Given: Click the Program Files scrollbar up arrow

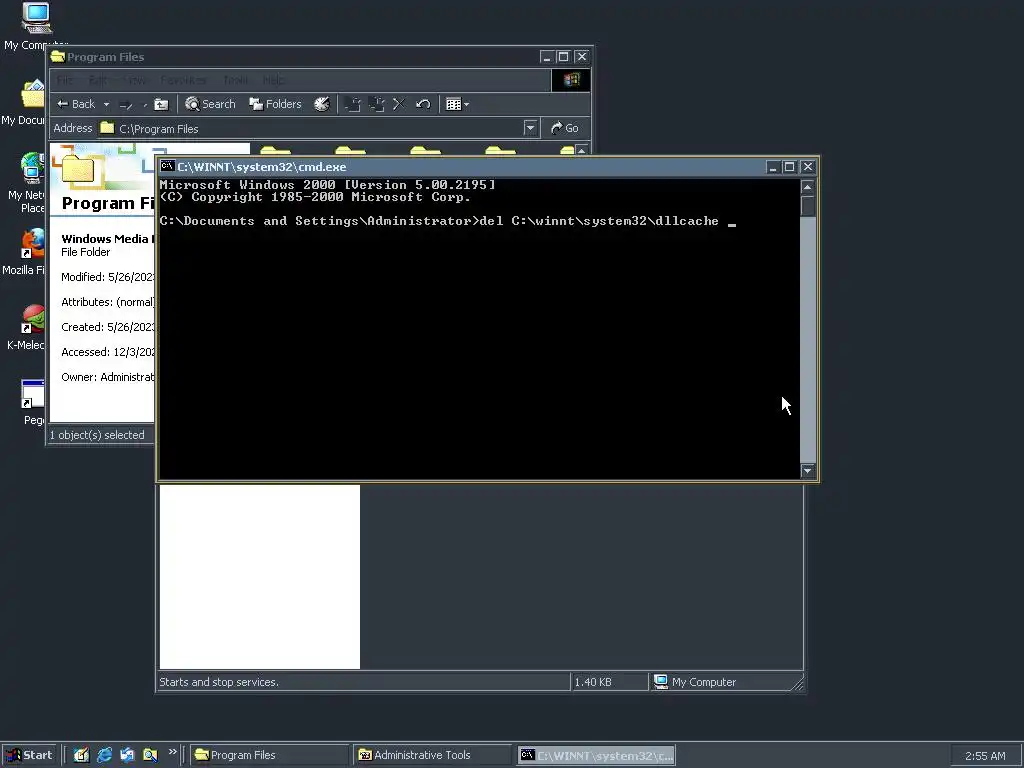Looking at the screenshot, I should tap(582, 150).
